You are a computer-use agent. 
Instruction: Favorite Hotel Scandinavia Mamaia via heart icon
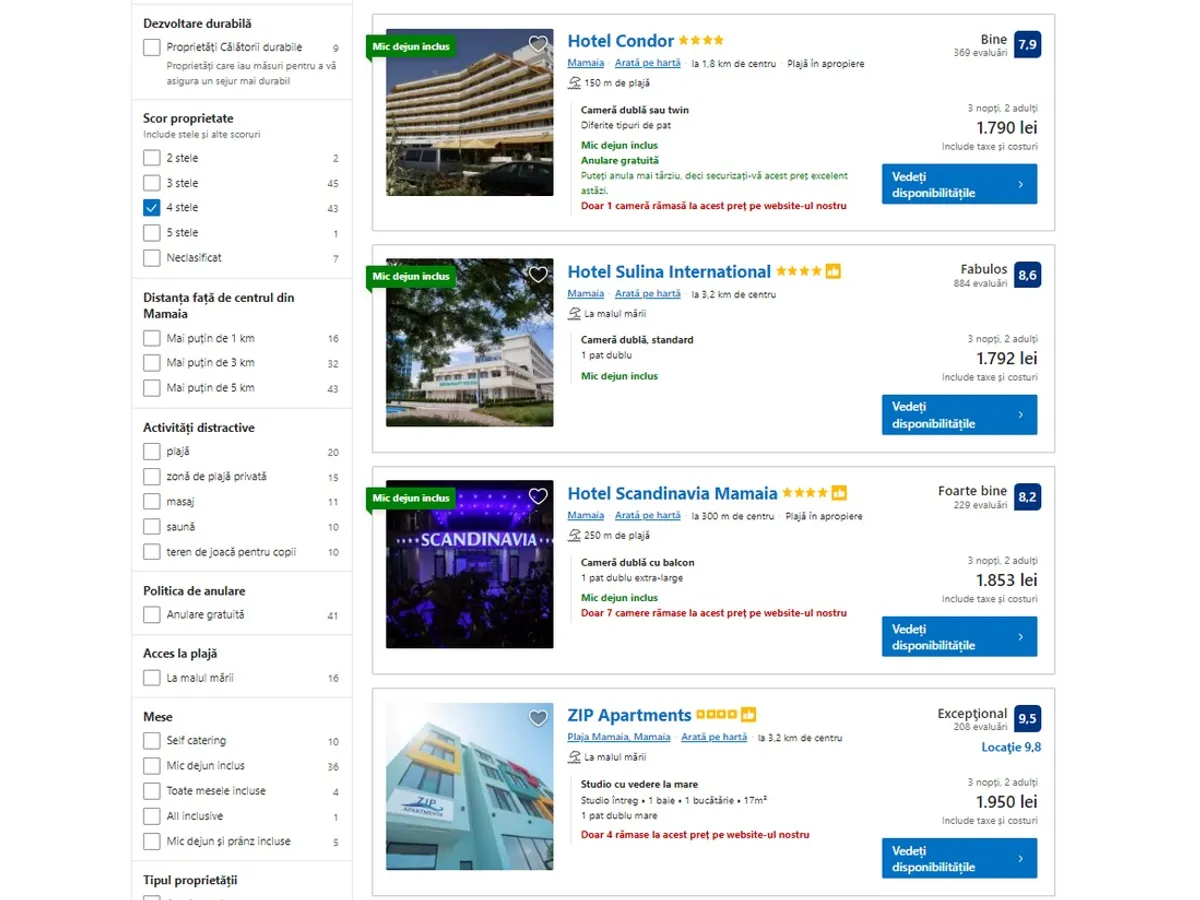(538, 496)
